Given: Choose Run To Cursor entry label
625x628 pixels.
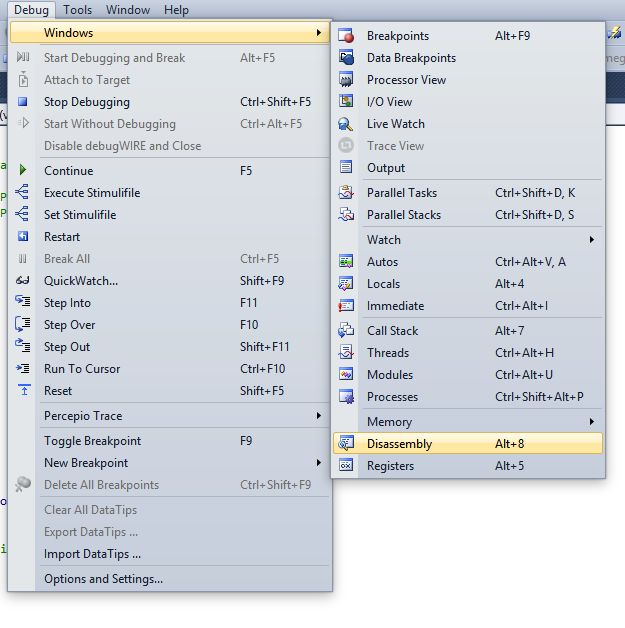Looking at the screenshot, I should tap(82, 368).
